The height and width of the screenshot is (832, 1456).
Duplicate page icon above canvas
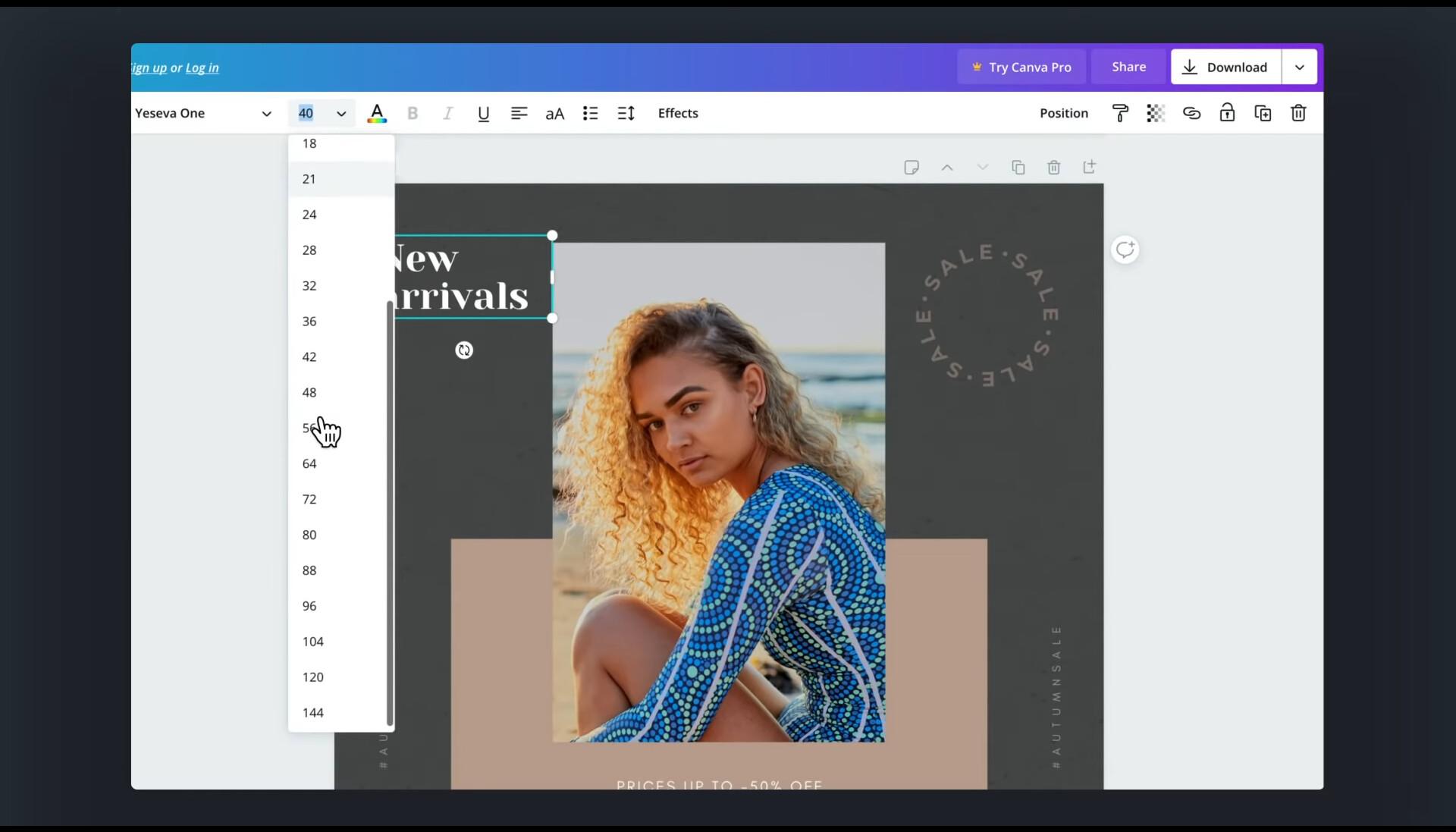pyautogui.click(x=1018, y=168)
